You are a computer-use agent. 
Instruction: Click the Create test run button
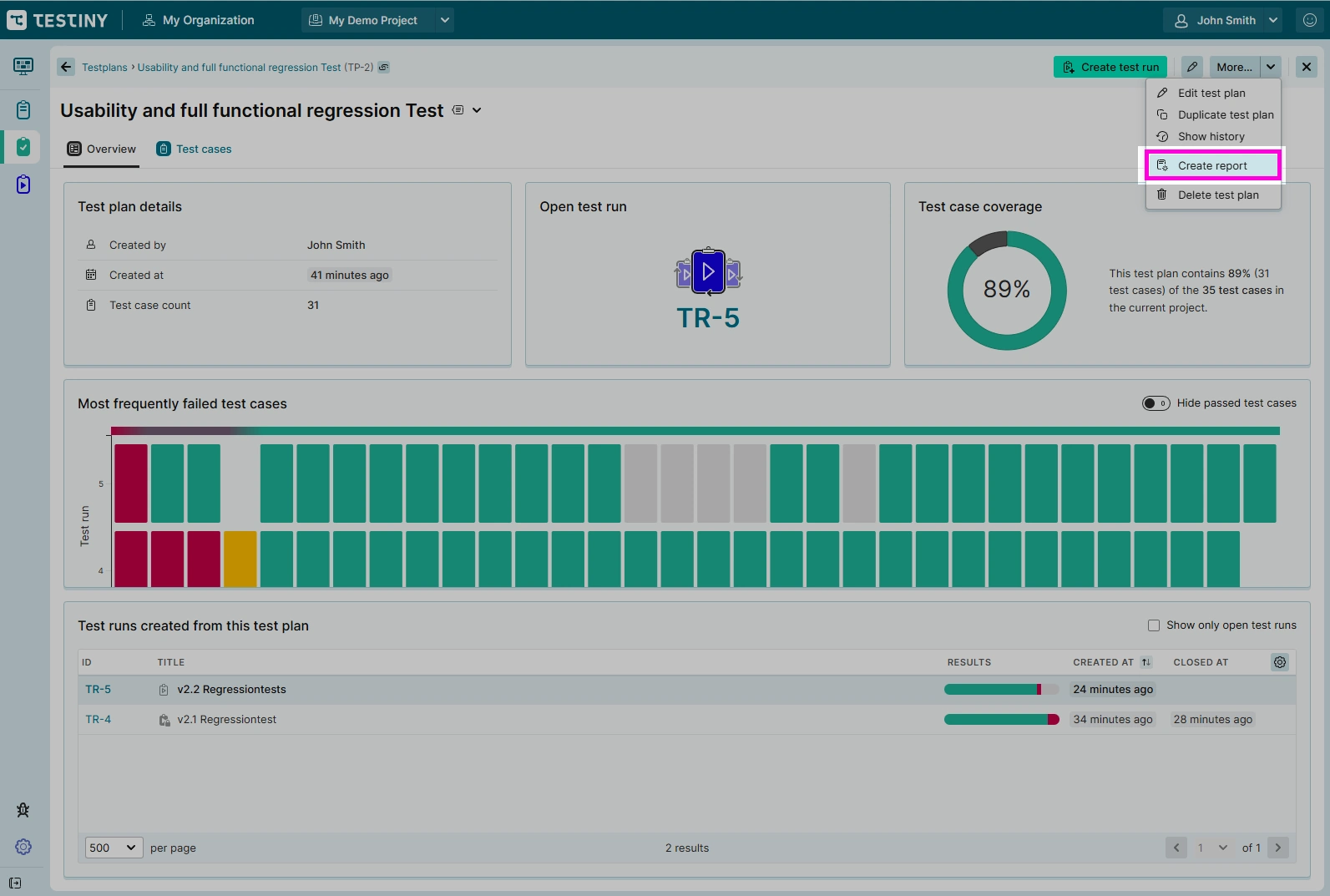1110,67
